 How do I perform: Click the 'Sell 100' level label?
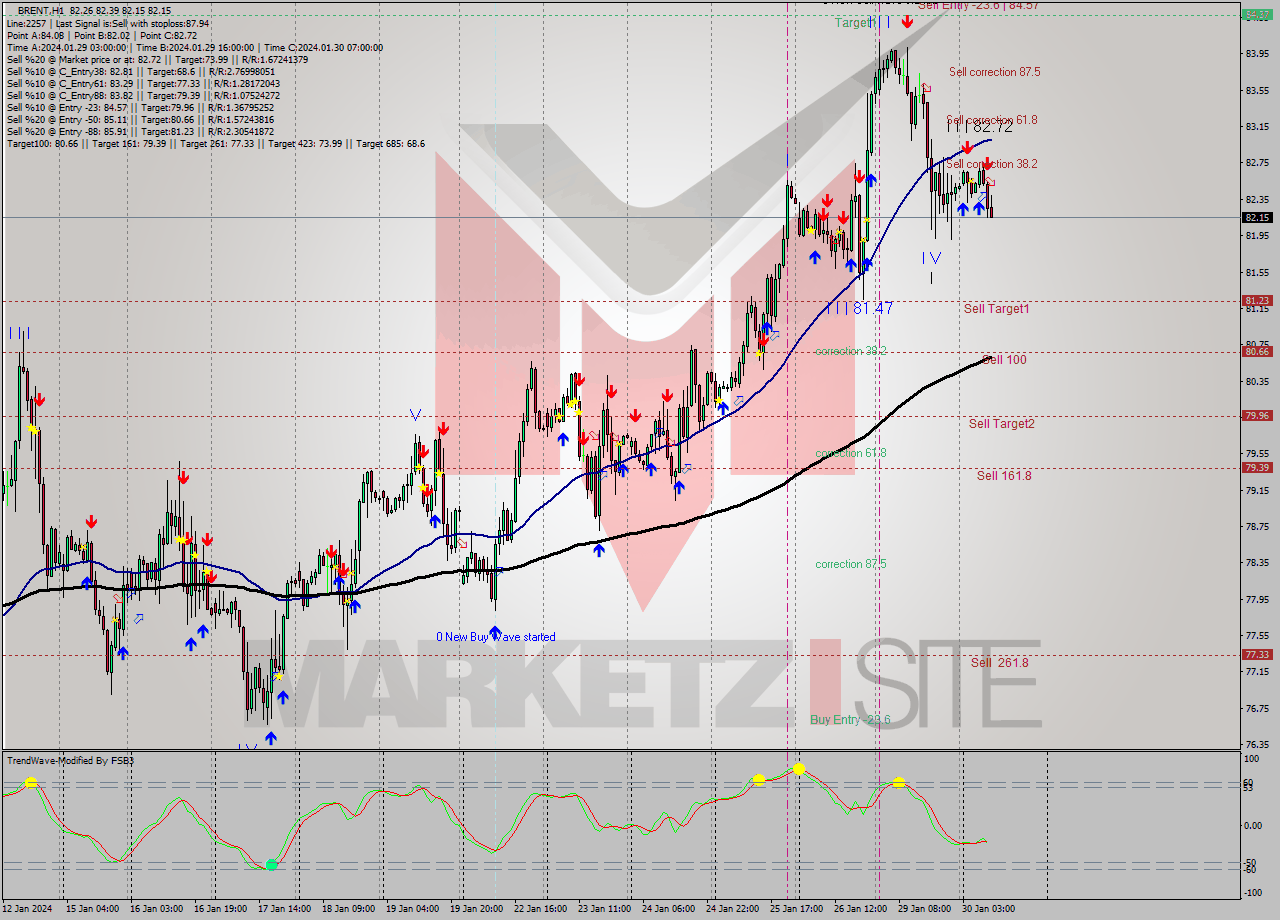[x=1004, y=360]
